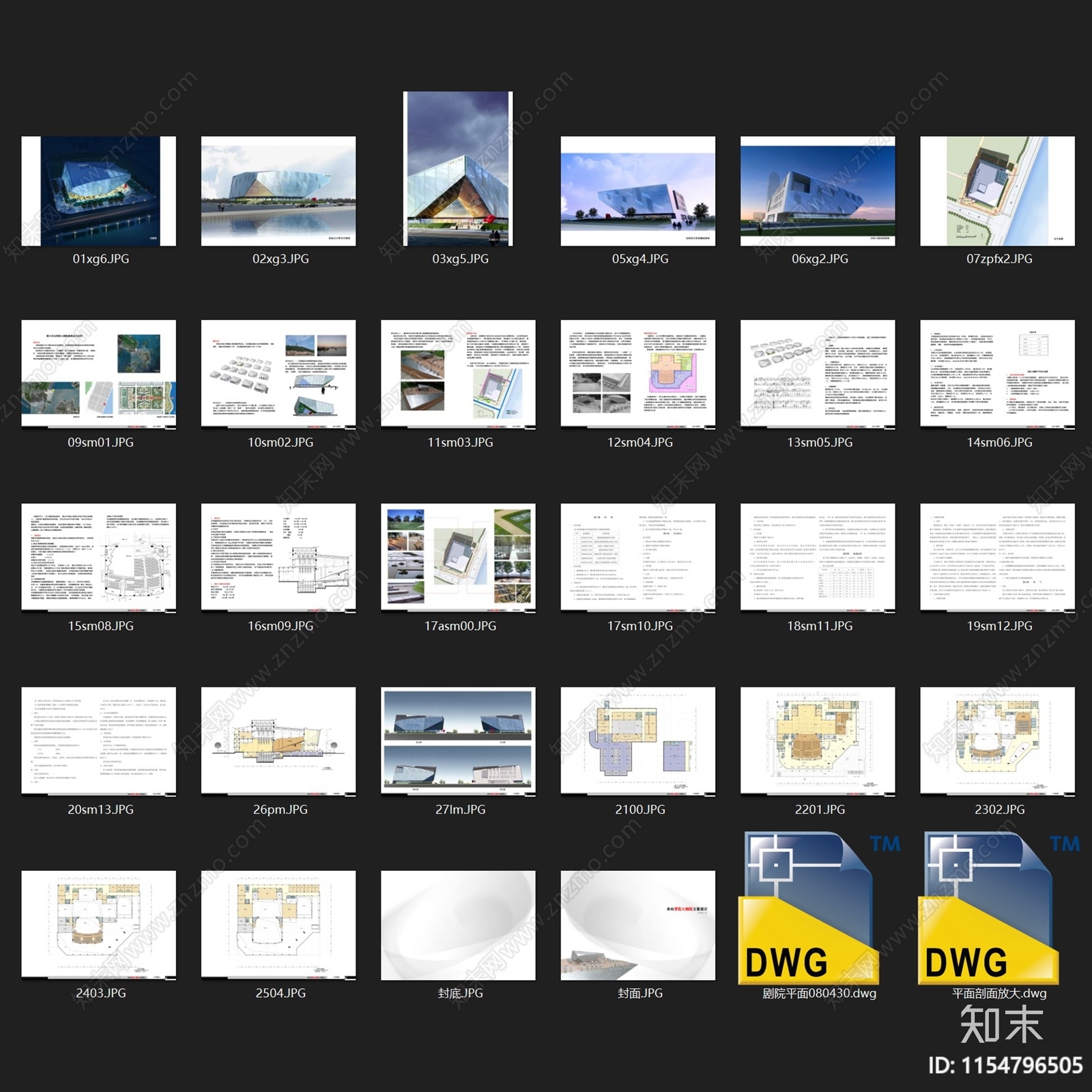Click the 01xg6.JPG file name

pos(101,259)
